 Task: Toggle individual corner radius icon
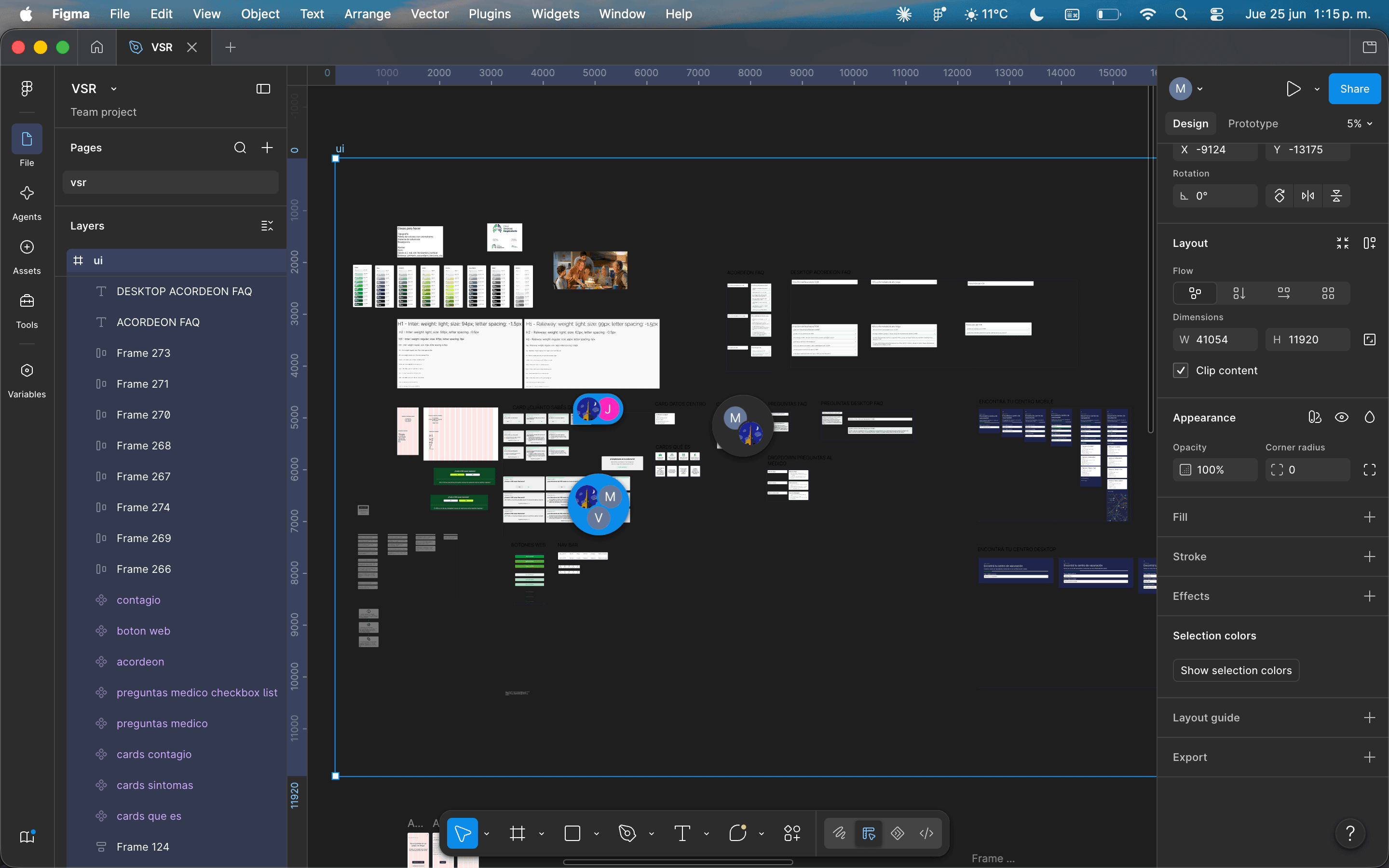(x=1370, y=470)
